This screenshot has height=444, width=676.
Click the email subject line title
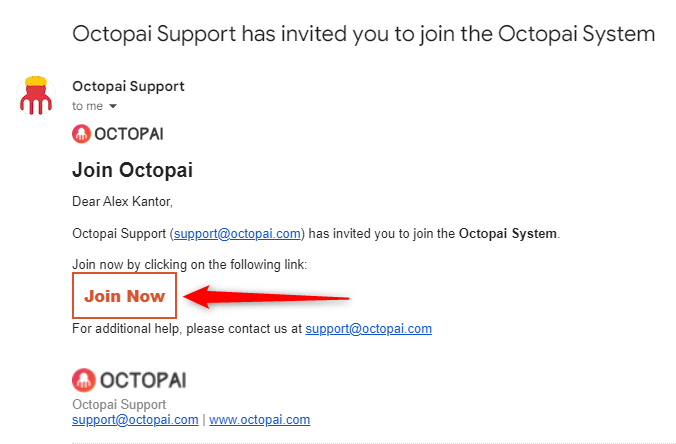(x=363, y=34)
